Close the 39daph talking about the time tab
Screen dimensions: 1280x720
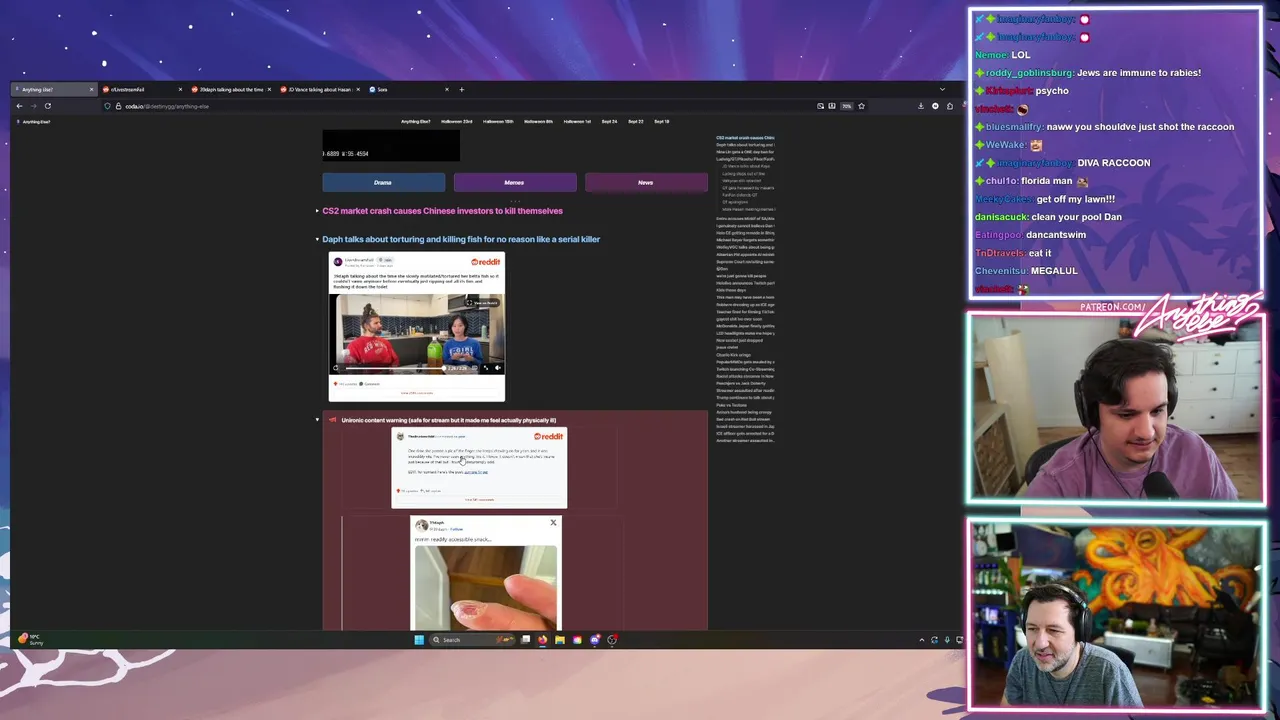[x=268, y=89]
